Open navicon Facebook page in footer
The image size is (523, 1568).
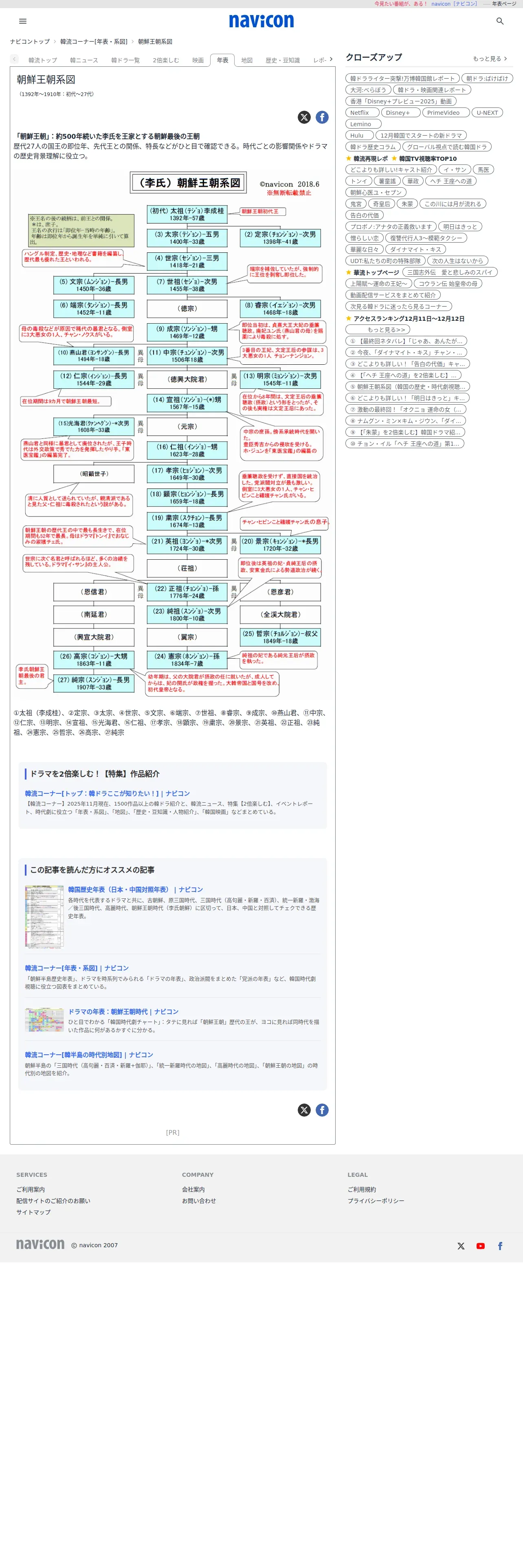pos(500,1246)
